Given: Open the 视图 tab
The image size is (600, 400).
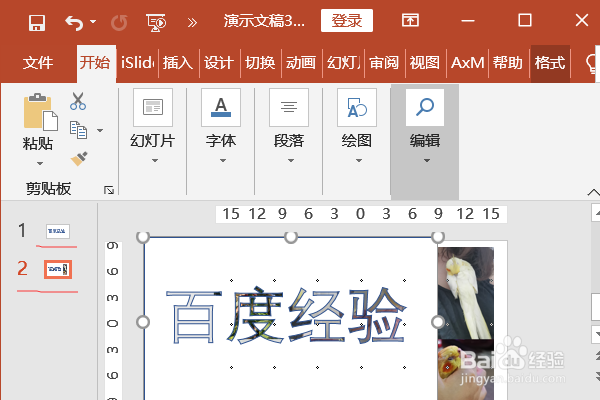Looking at the screenshot, I should (x=425, y=62).
